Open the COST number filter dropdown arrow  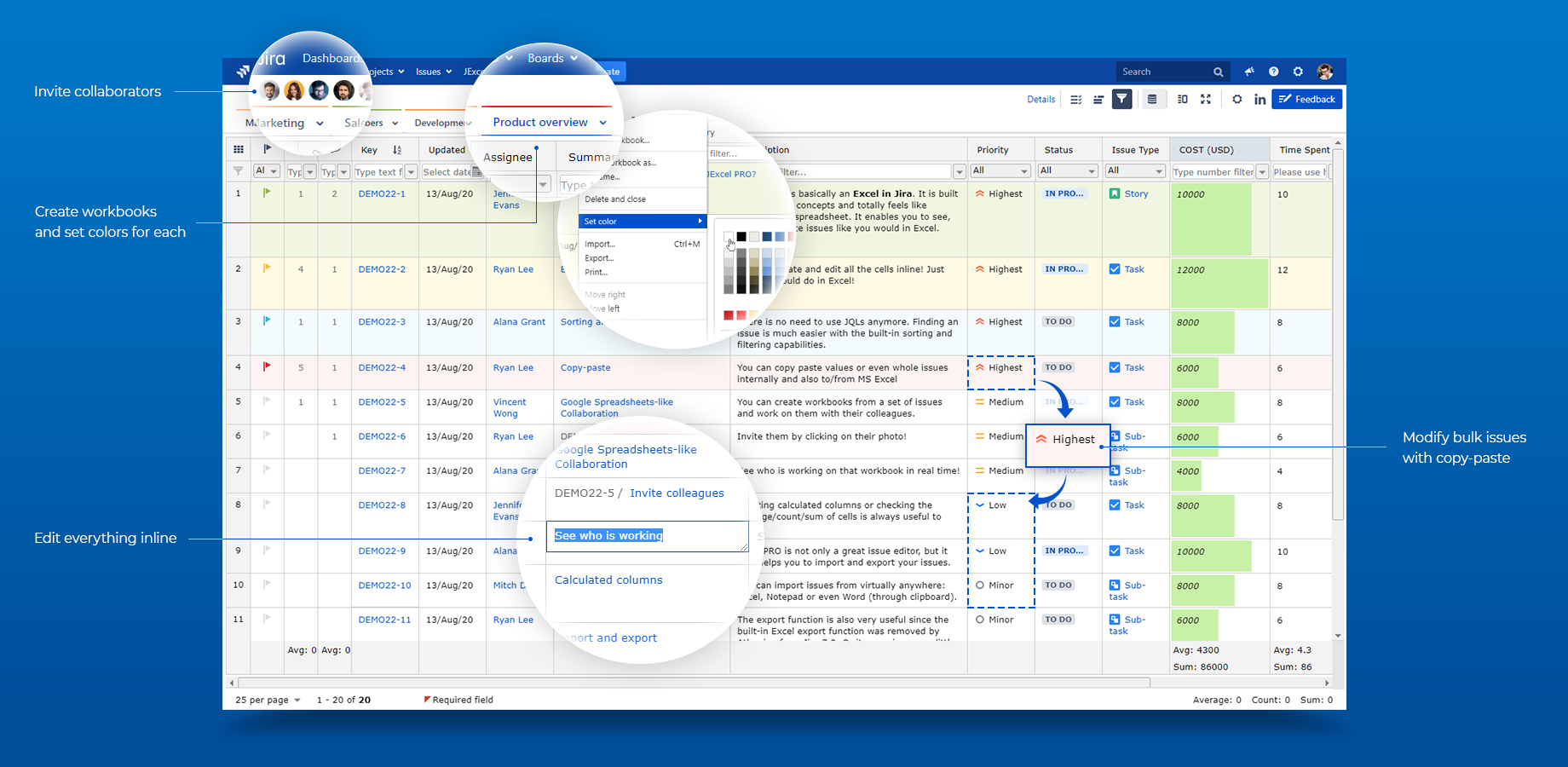1262,172
